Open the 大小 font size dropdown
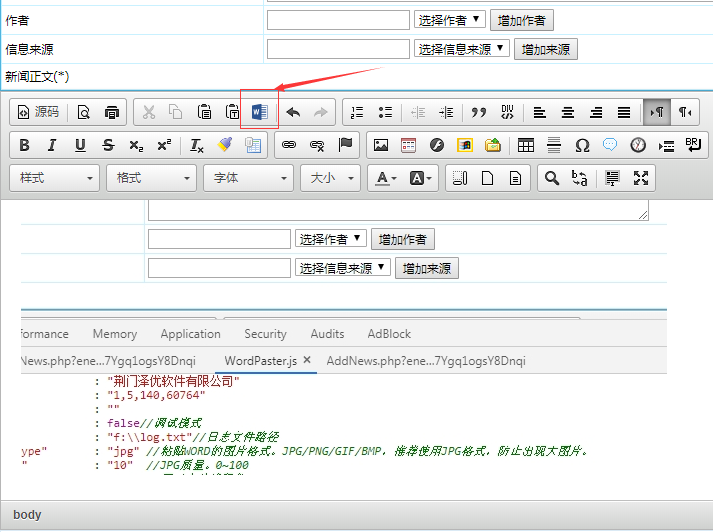 pos(330,178)
